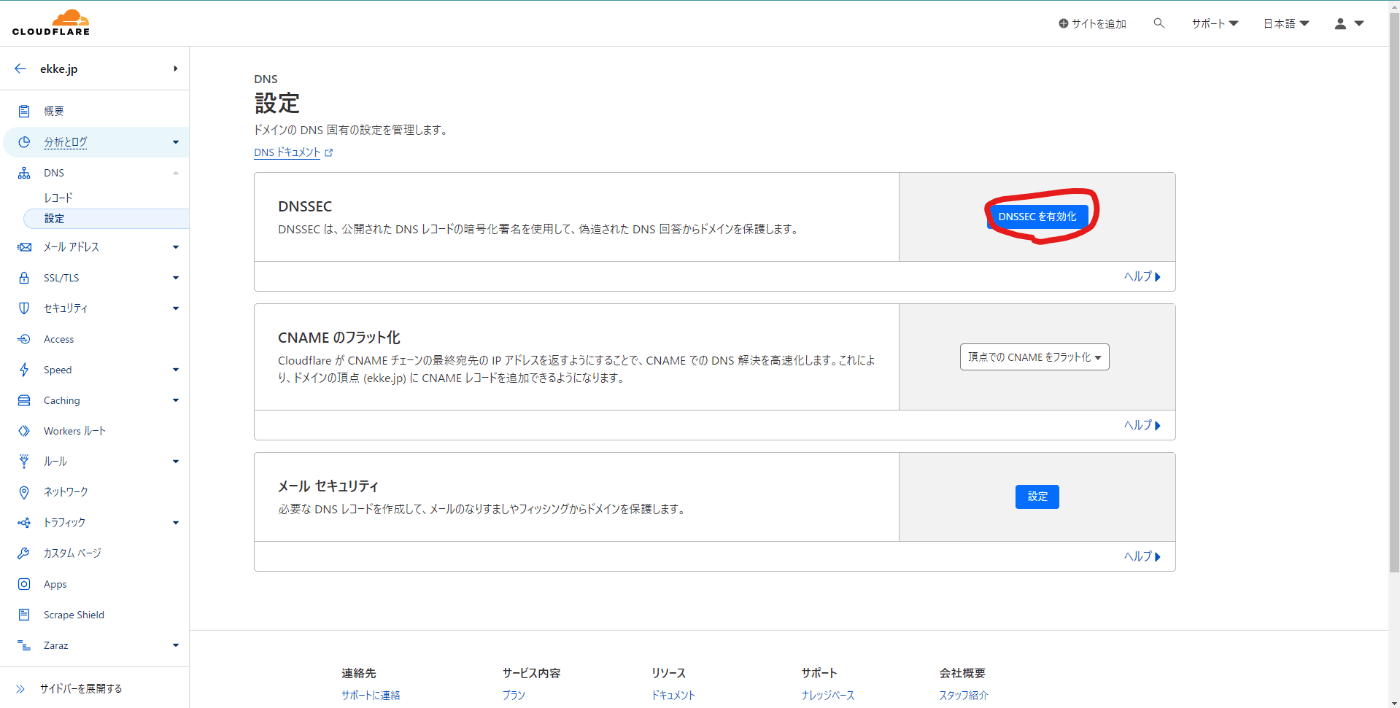This screenshot has width=1400, height=708.
Task: Click the Caching drive icon
Action: coord(24,400)
